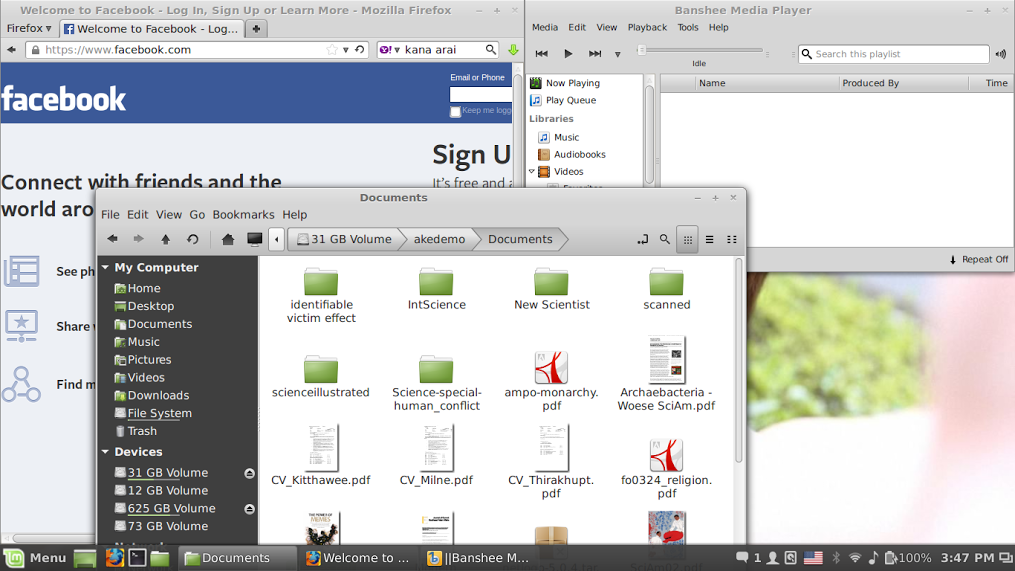This screenshot has width=1015, height=571.
Task: Open a new Firefox tab
Action: [256, 28]
